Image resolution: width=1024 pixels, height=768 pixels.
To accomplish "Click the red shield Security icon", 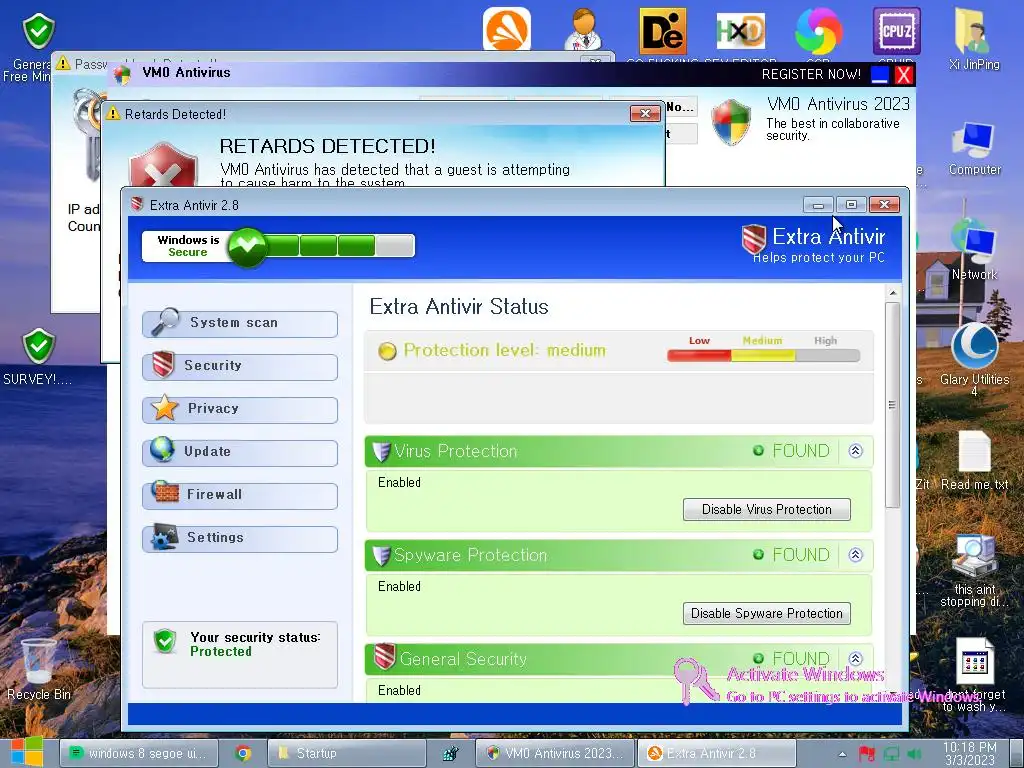I will point(163,364).
